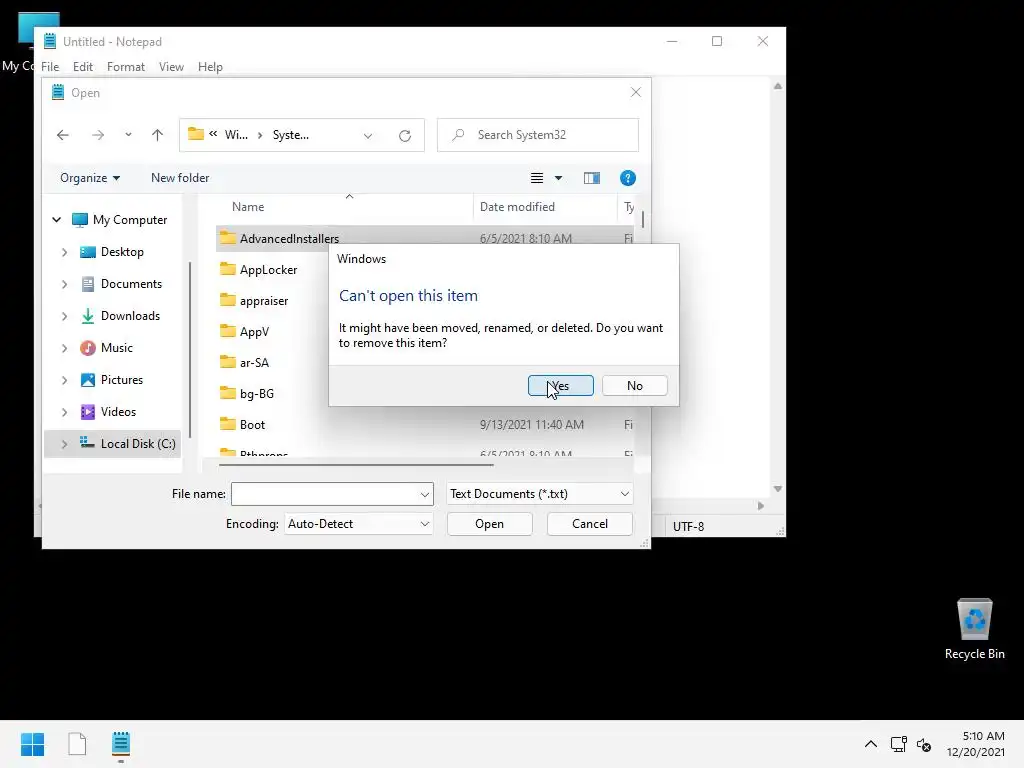The width and height of the screenshot is (1024, 768).
Task: Open the network tray icon
Action: 899,744
